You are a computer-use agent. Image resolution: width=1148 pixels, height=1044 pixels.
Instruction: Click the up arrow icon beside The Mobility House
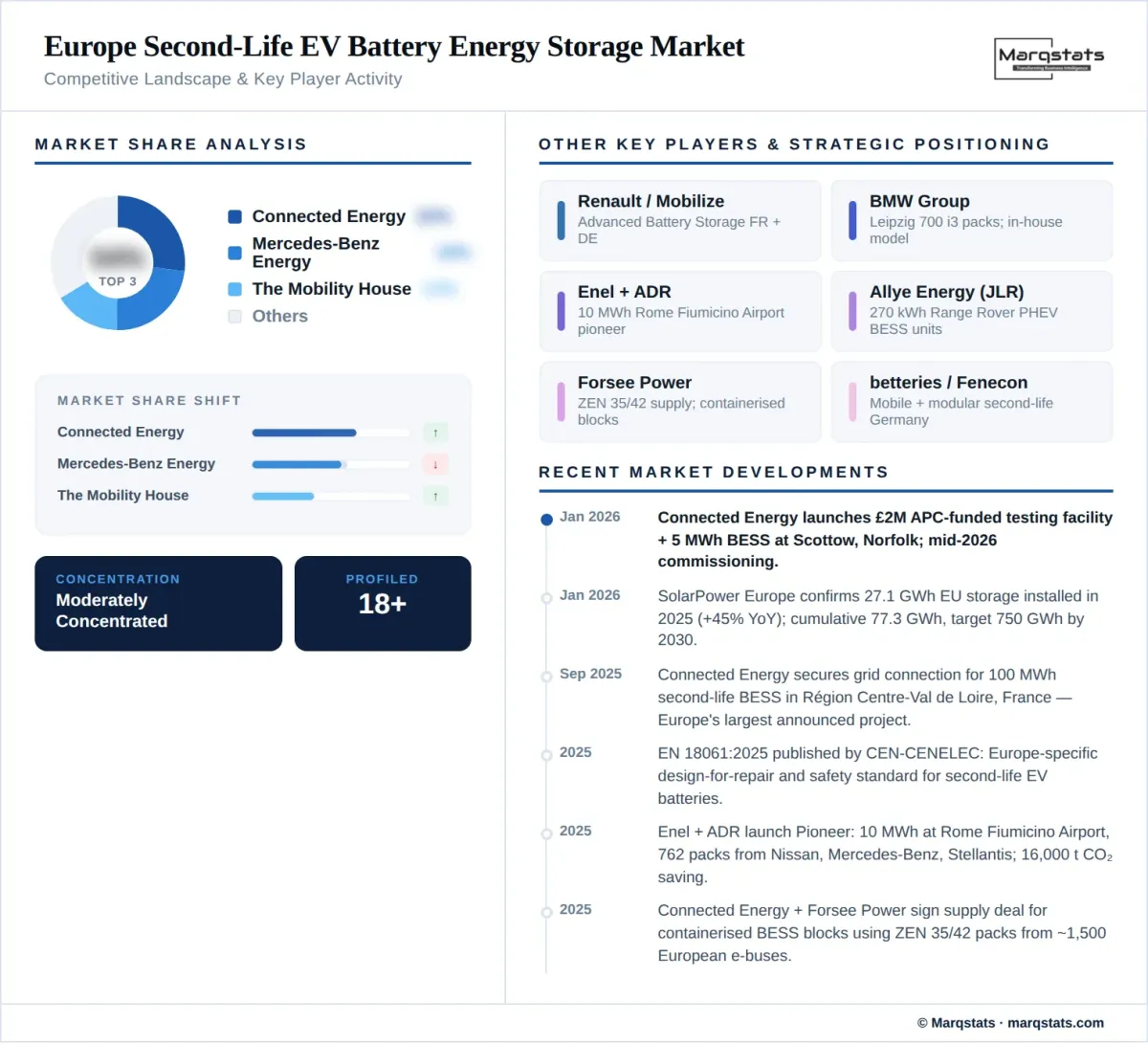pyautogui.click(x=435, y=496)
